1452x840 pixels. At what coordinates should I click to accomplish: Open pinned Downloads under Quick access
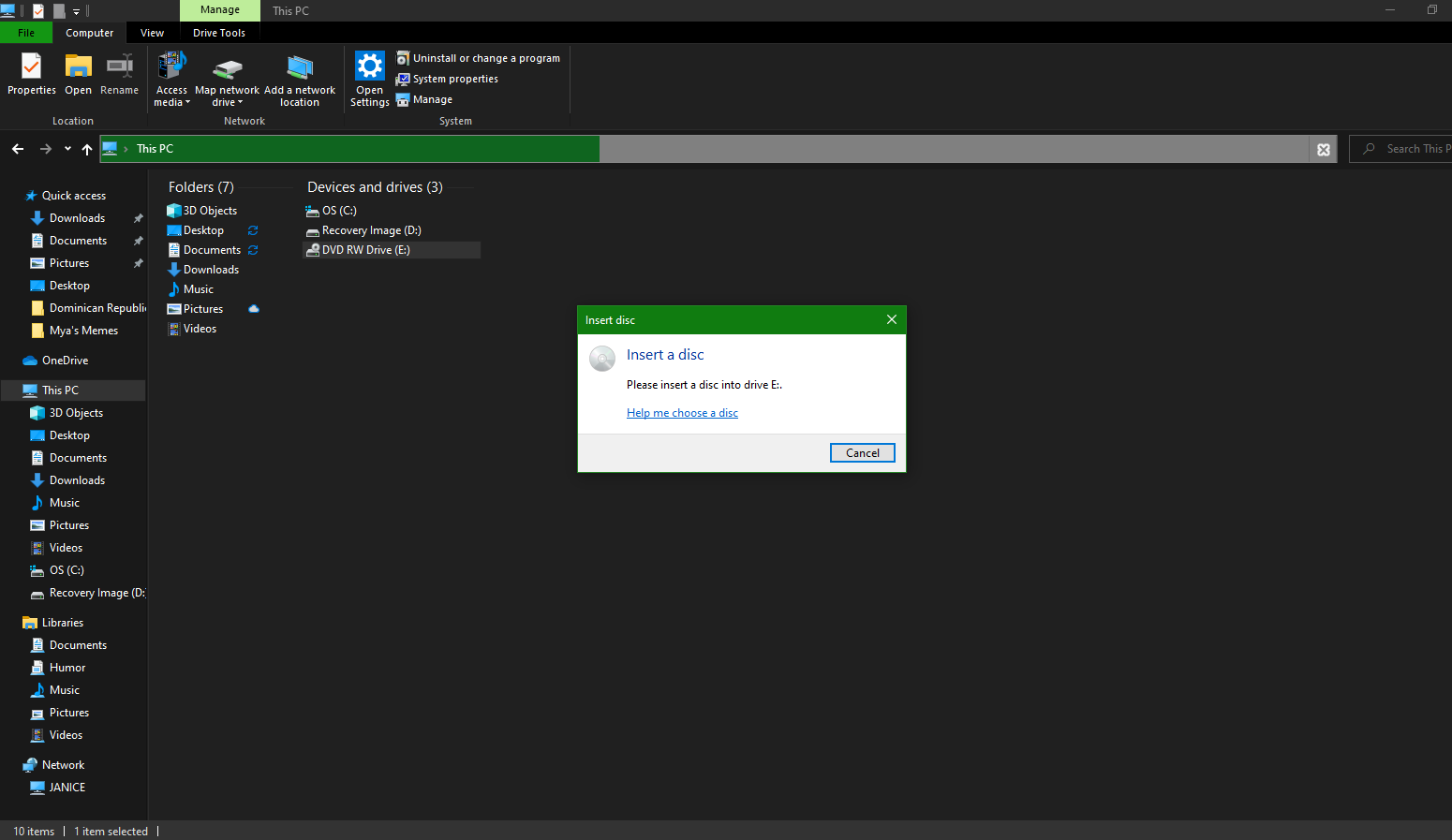(77, 218)
